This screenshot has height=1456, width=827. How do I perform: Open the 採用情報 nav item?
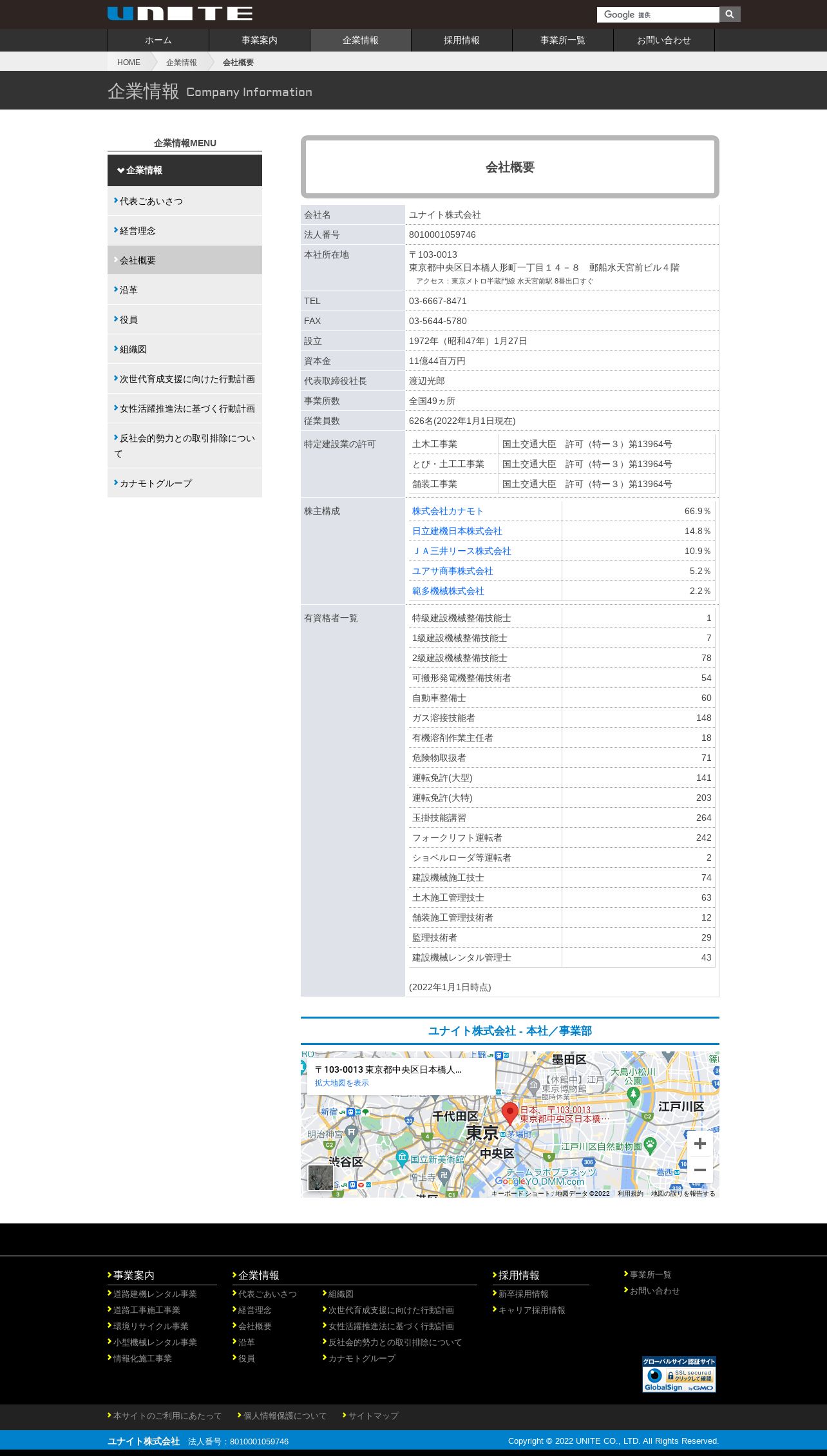click(x=462, y=40)
